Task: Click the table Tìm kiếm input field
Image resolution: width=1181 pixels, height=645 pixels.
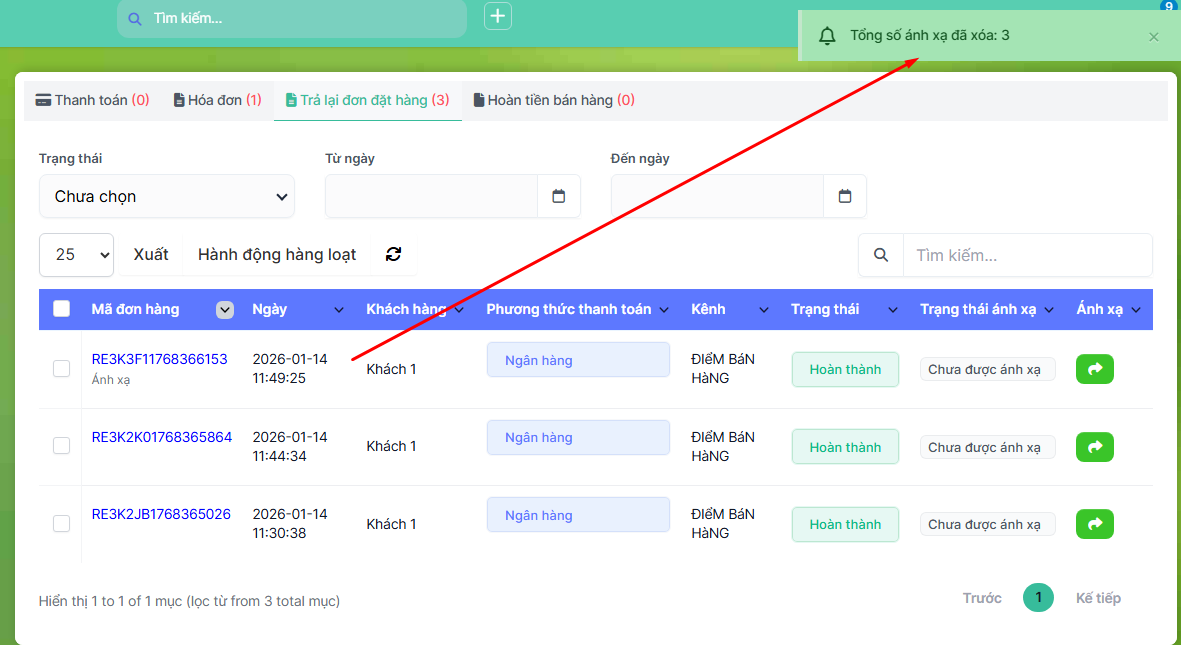Action: pos(1027,255)
